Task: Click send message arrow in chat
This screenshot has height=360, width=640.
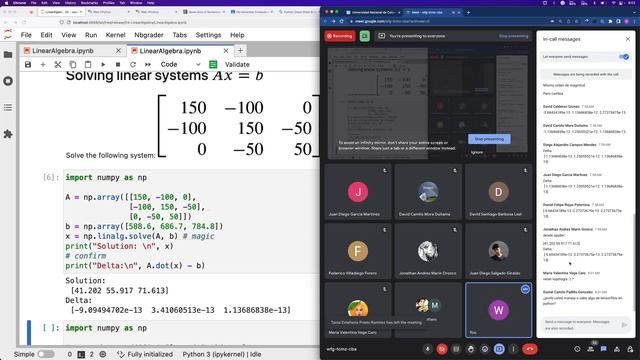Action: tap(624, 325)
